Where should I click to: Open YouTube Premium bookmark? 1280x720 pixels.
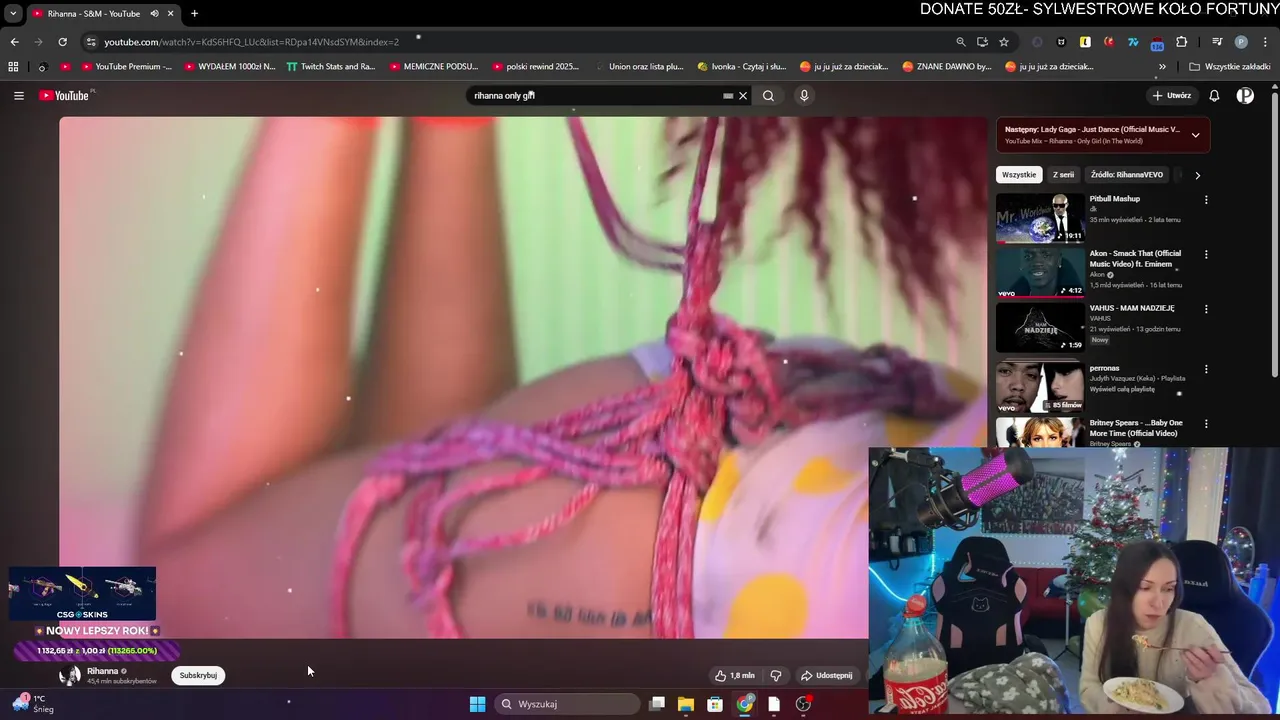[125, 67]
